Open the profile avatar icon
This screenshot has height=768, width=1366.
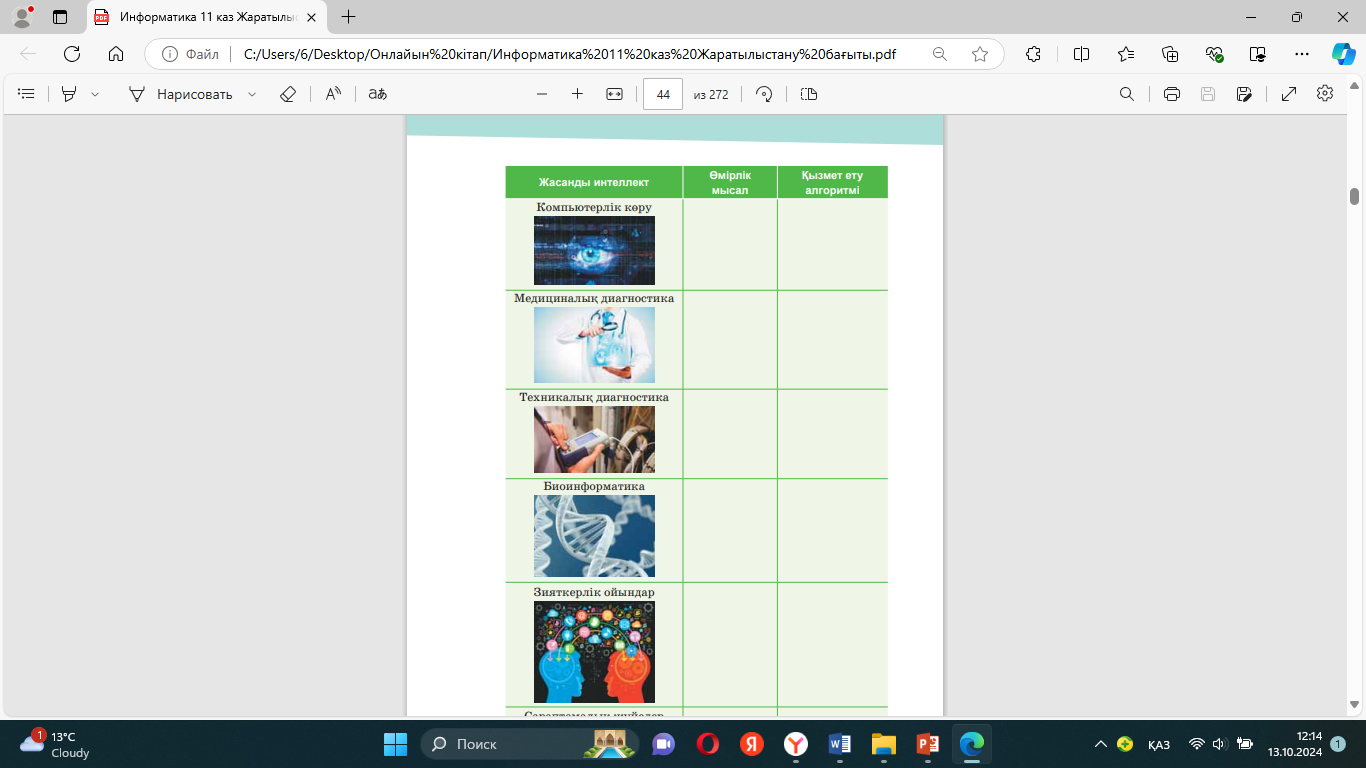pyautogui.click(x=22, y=17)
